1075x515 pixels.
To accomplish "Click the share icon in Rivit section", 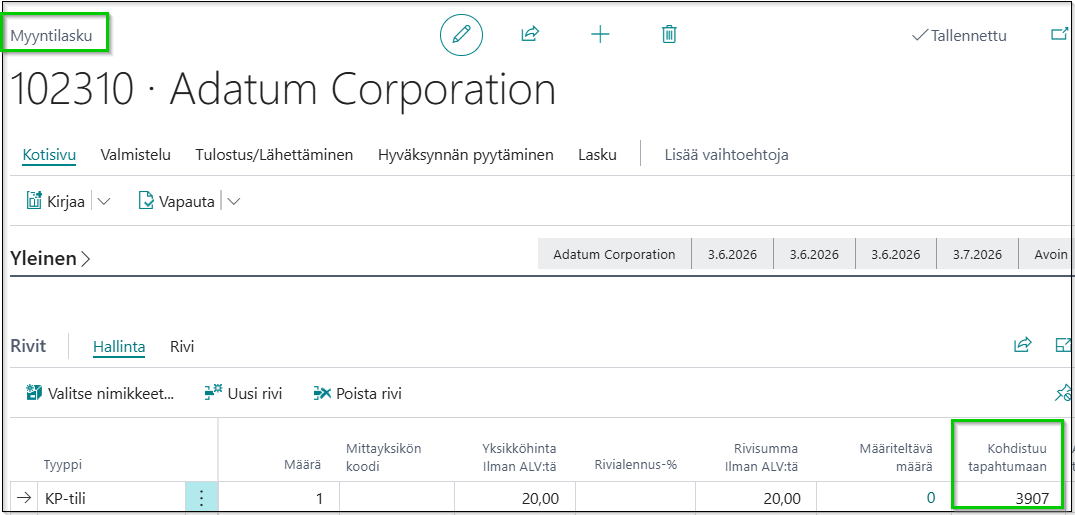I will [x=1022, y=345].
